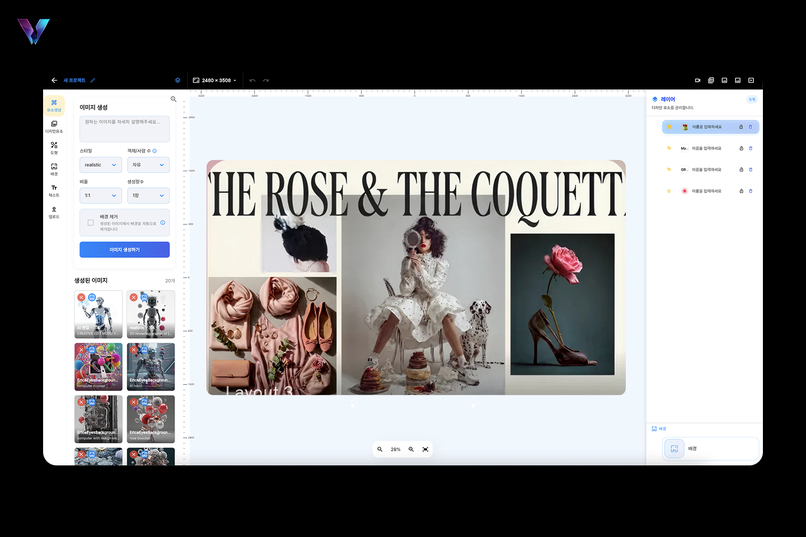Lock the first highlighted layer
The image size is (806, 537).
tap(741, 127)
